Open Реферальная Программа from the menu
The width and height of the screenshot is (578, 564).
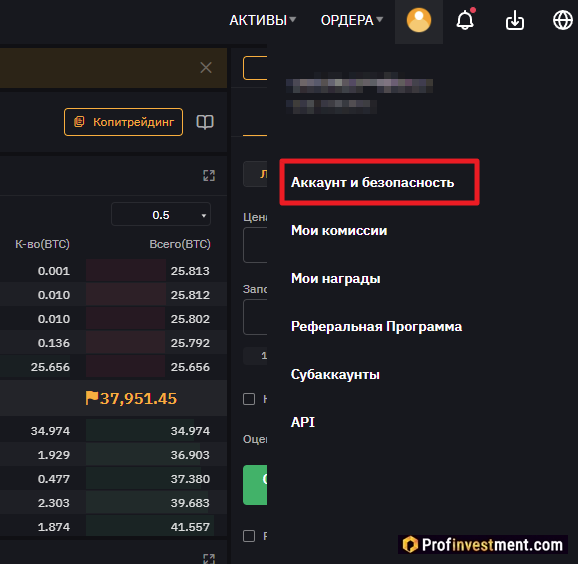[x=376, y=327]
